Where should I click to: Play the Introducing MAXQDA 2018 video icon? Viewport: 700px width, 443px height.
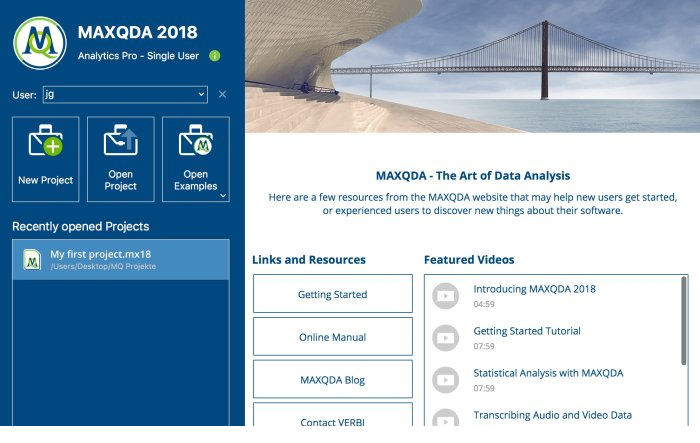[x=445, y=295]
